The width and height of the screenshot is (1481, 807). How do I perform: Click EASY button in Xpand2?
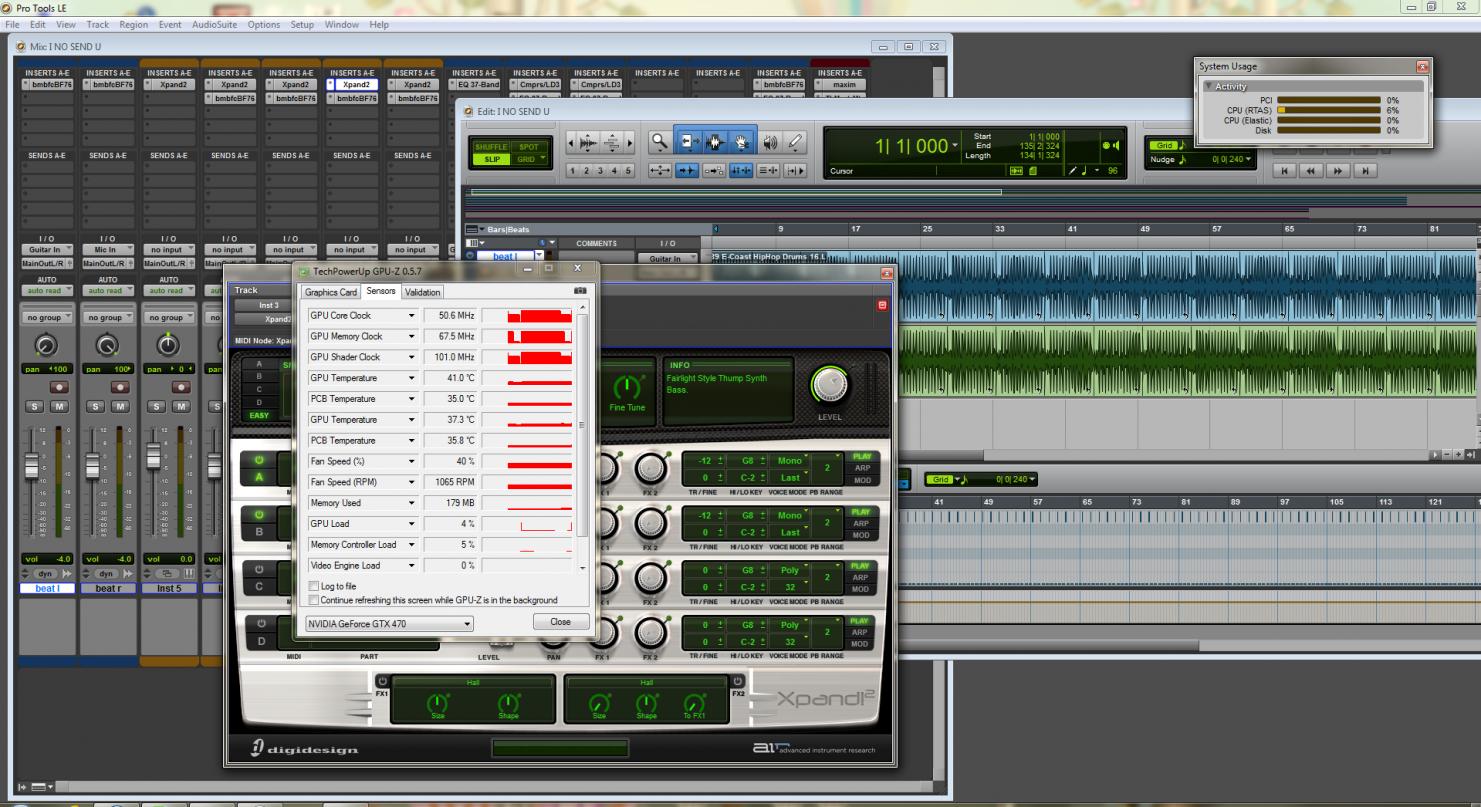pos(260,414)
